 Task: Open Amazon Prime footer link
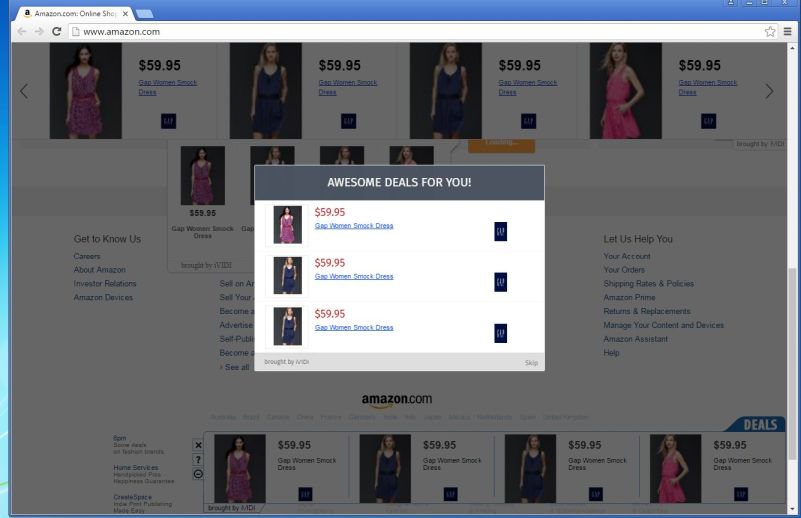tap(629, 297)
